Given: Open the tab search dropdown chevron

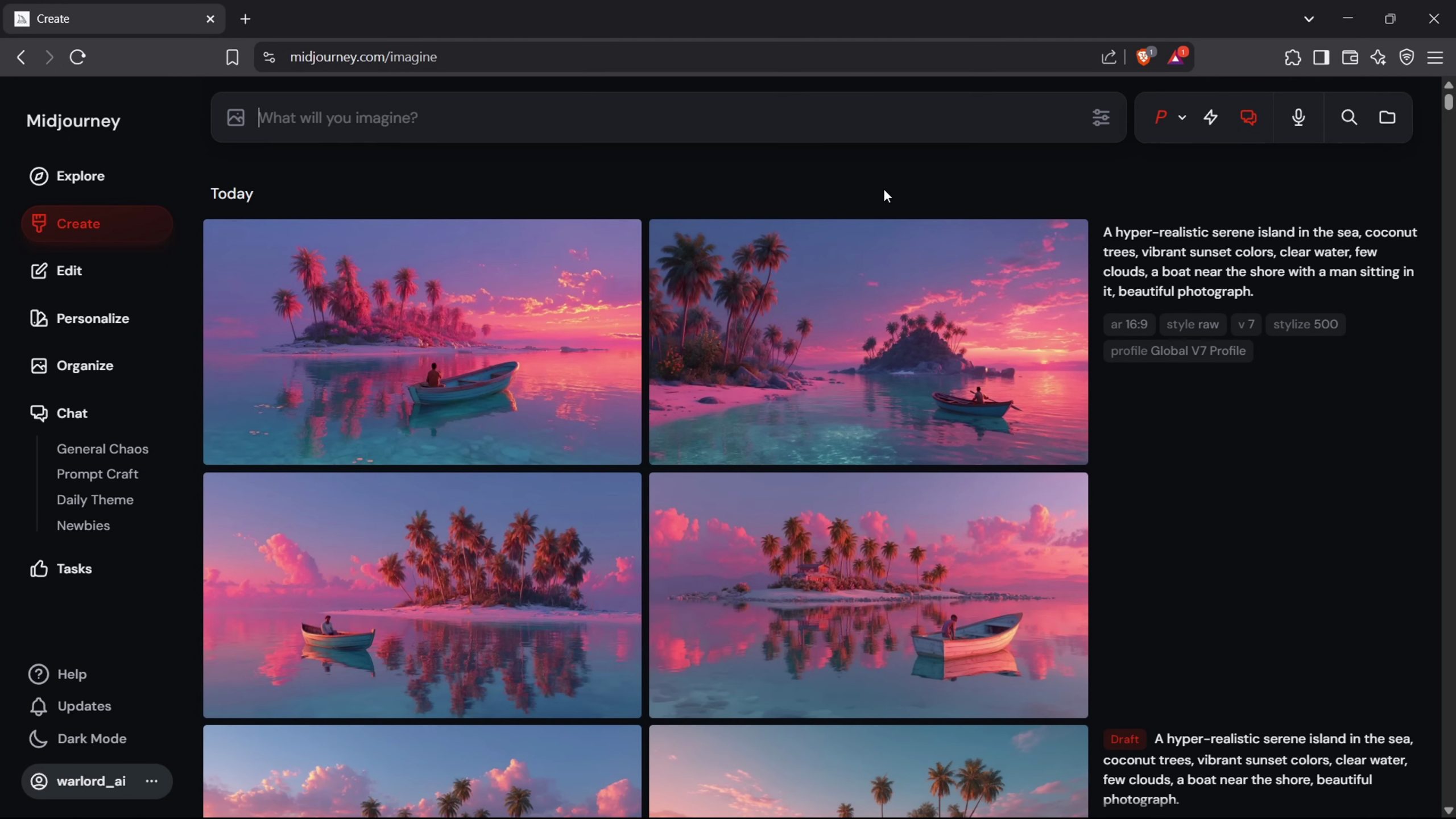Looking at the screenshot, I should 1309,19.
